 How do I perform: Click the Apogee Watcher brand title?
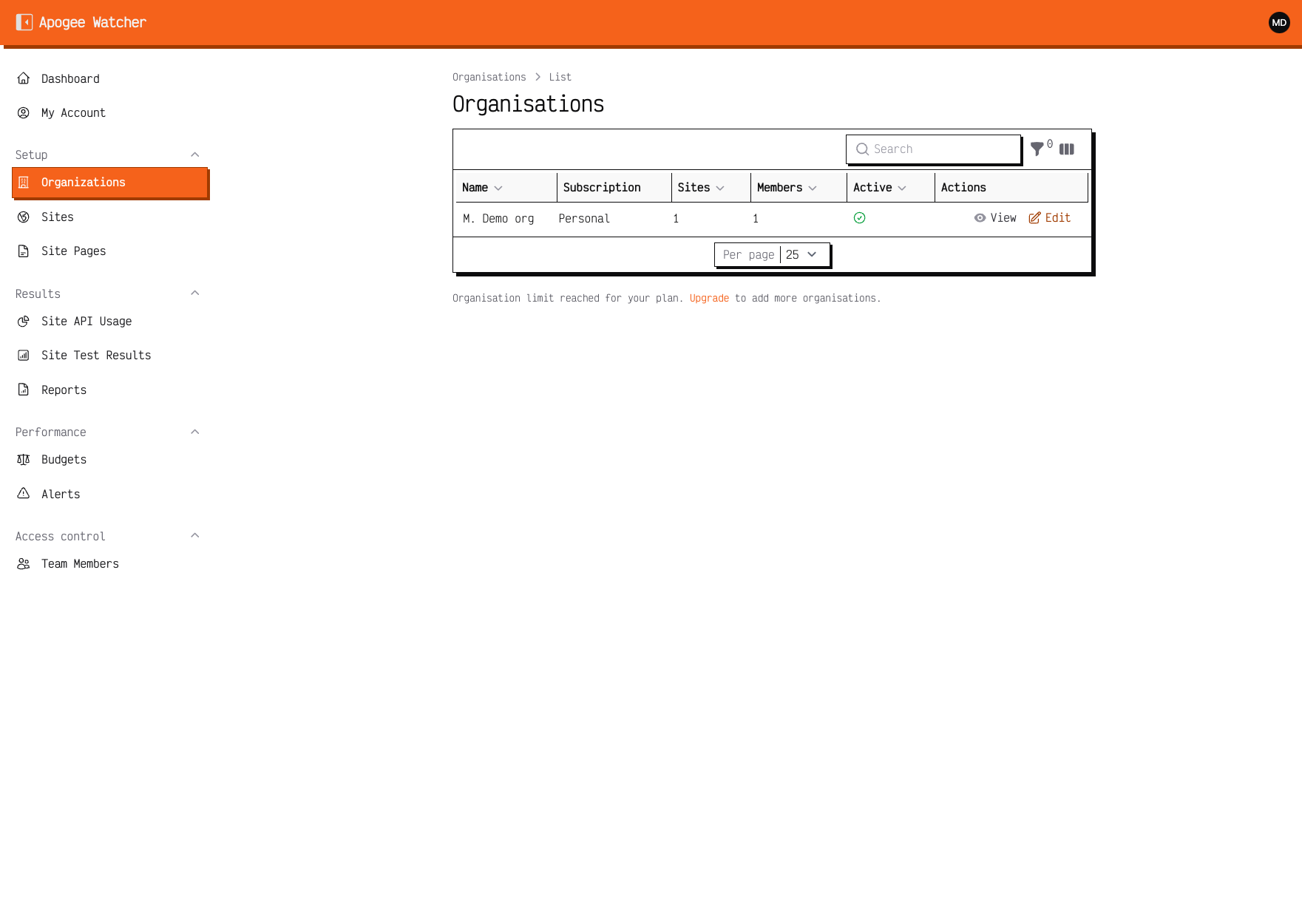(92, 22)
